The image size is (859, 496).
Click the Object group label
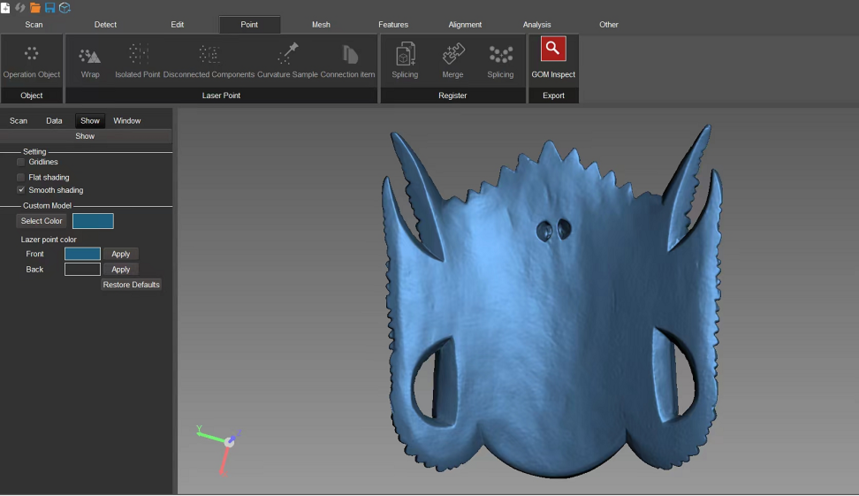pyautogui.click(x=31, y=95)
